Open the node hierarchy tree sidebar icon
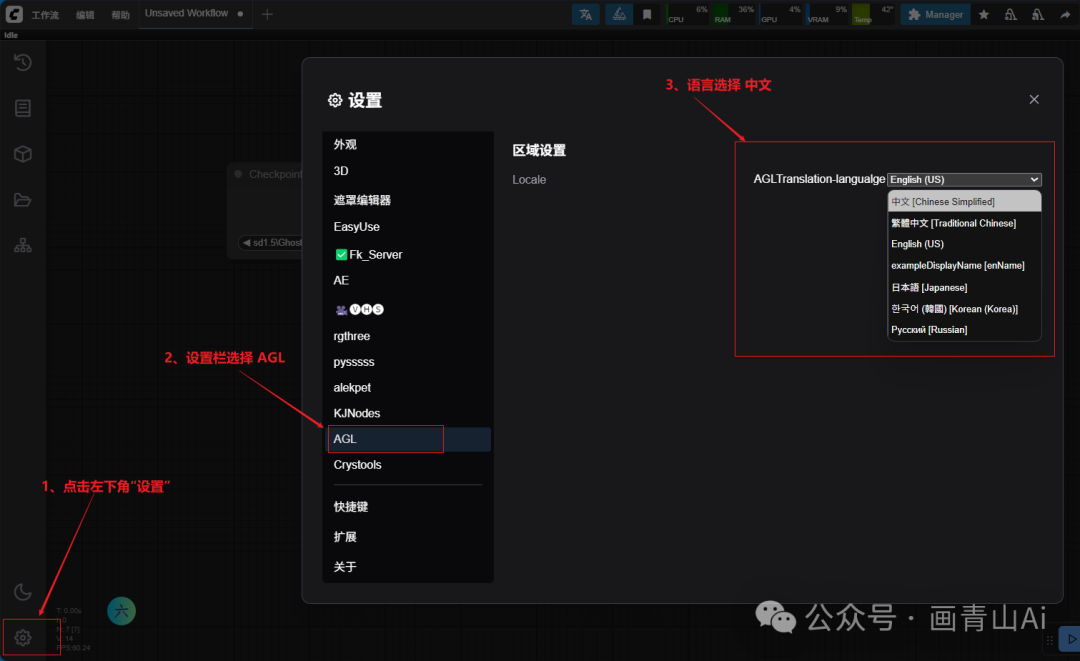This screenshot has height=661, width=1080. (23, 245)
